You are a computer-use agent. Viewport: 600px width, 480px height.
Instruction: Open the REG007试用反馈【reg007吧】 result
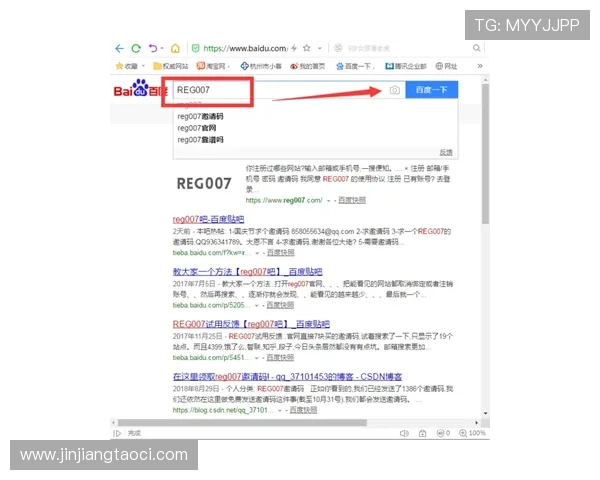point(251,324)
